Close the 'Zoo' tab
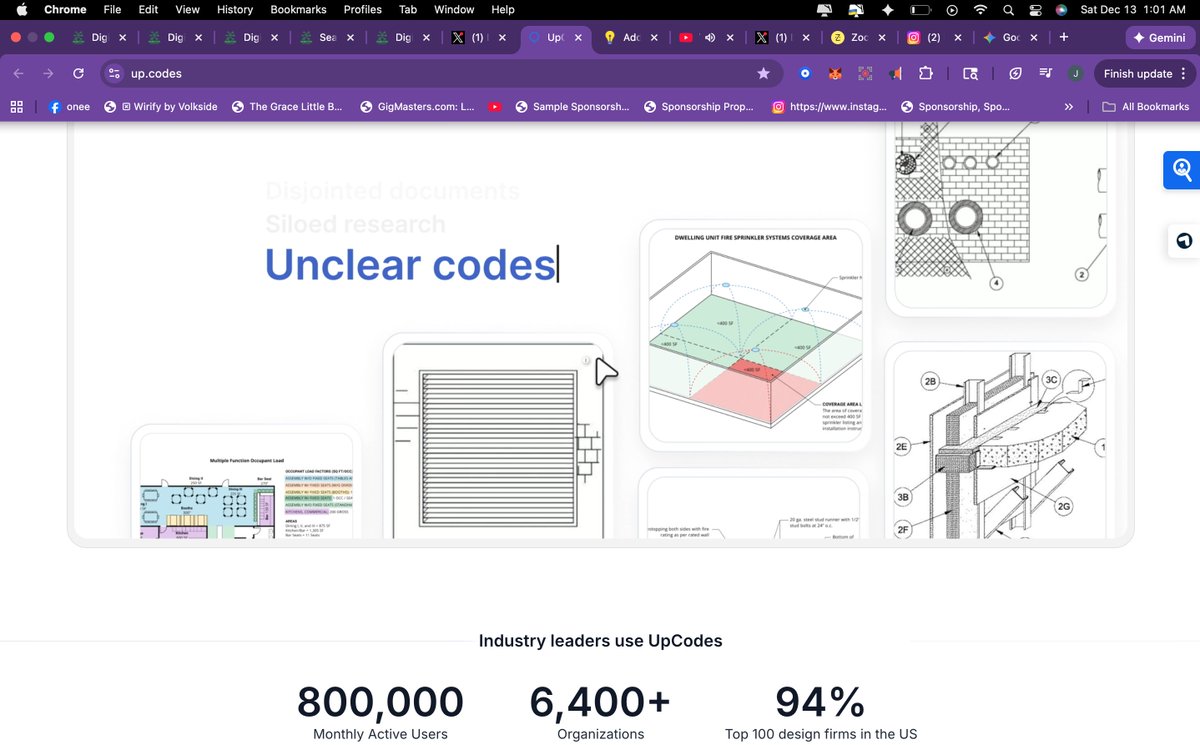Image resolution: width=1200 pixels, height=745 pixels. click(x=882, y=38)
